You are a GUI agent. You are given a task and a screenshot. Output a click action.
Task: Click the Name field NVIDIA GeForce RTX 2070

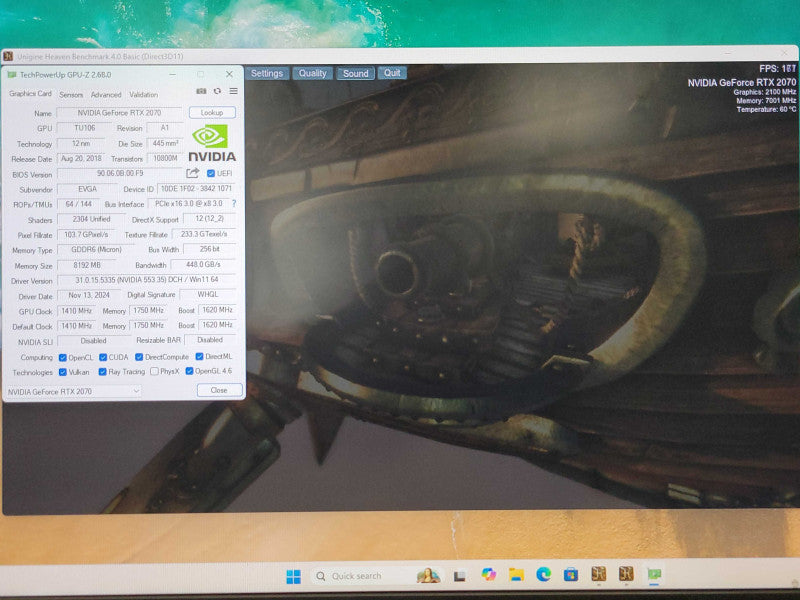(x=119, y=113)
